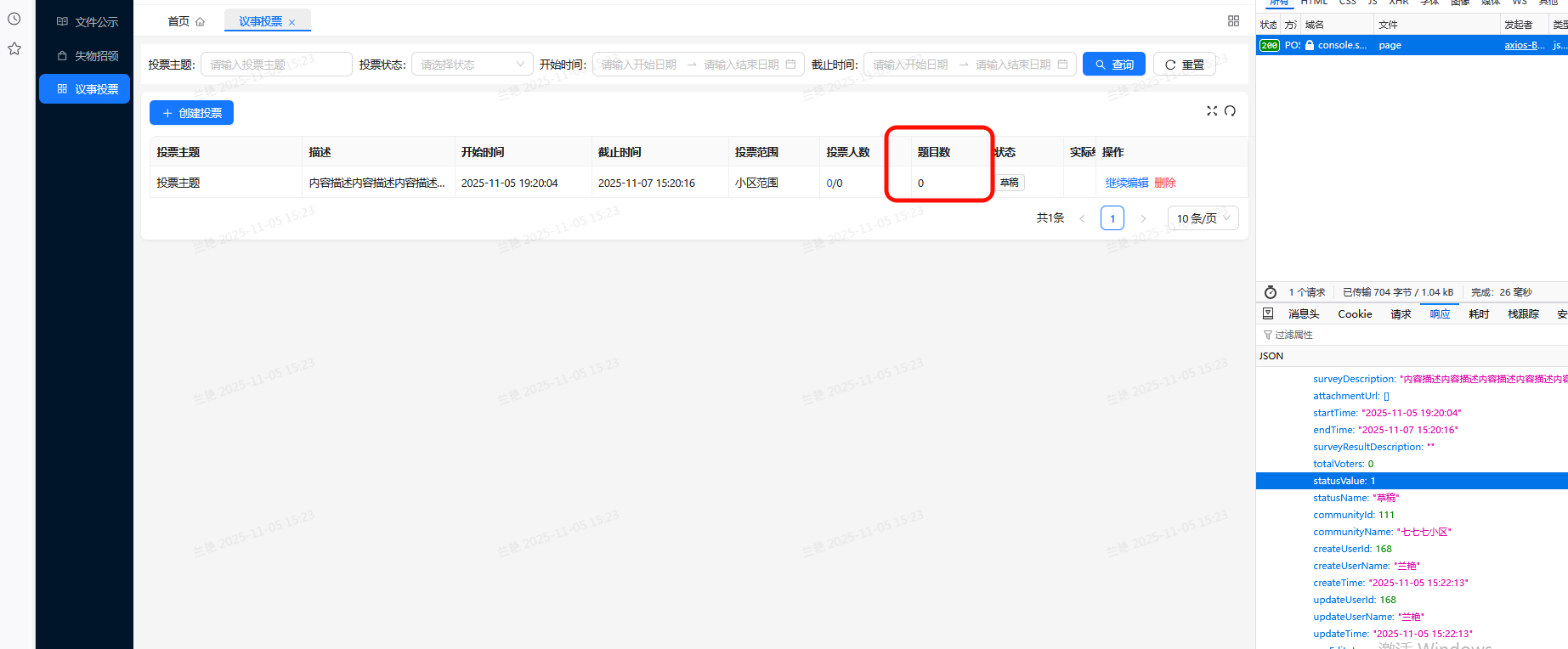
Task: Click the 投票主题 text input field
Action: click(x=276, y=65)
